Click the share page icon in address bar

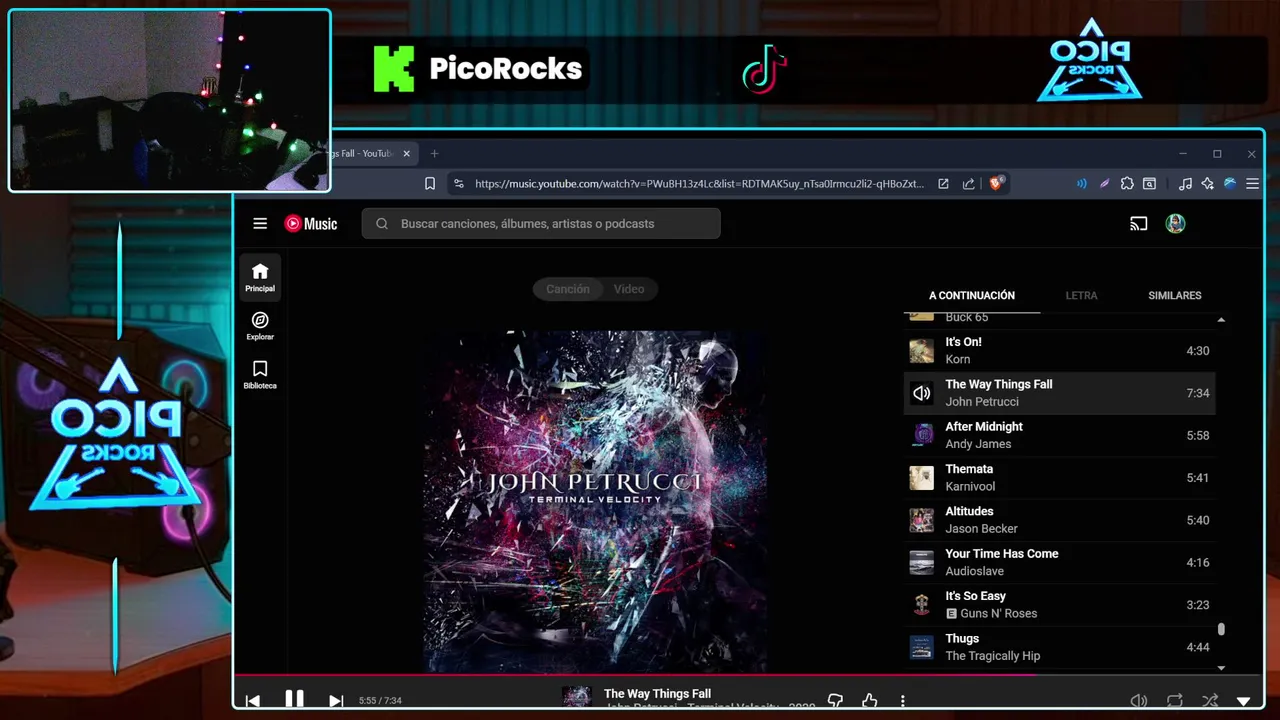[968, 183]
